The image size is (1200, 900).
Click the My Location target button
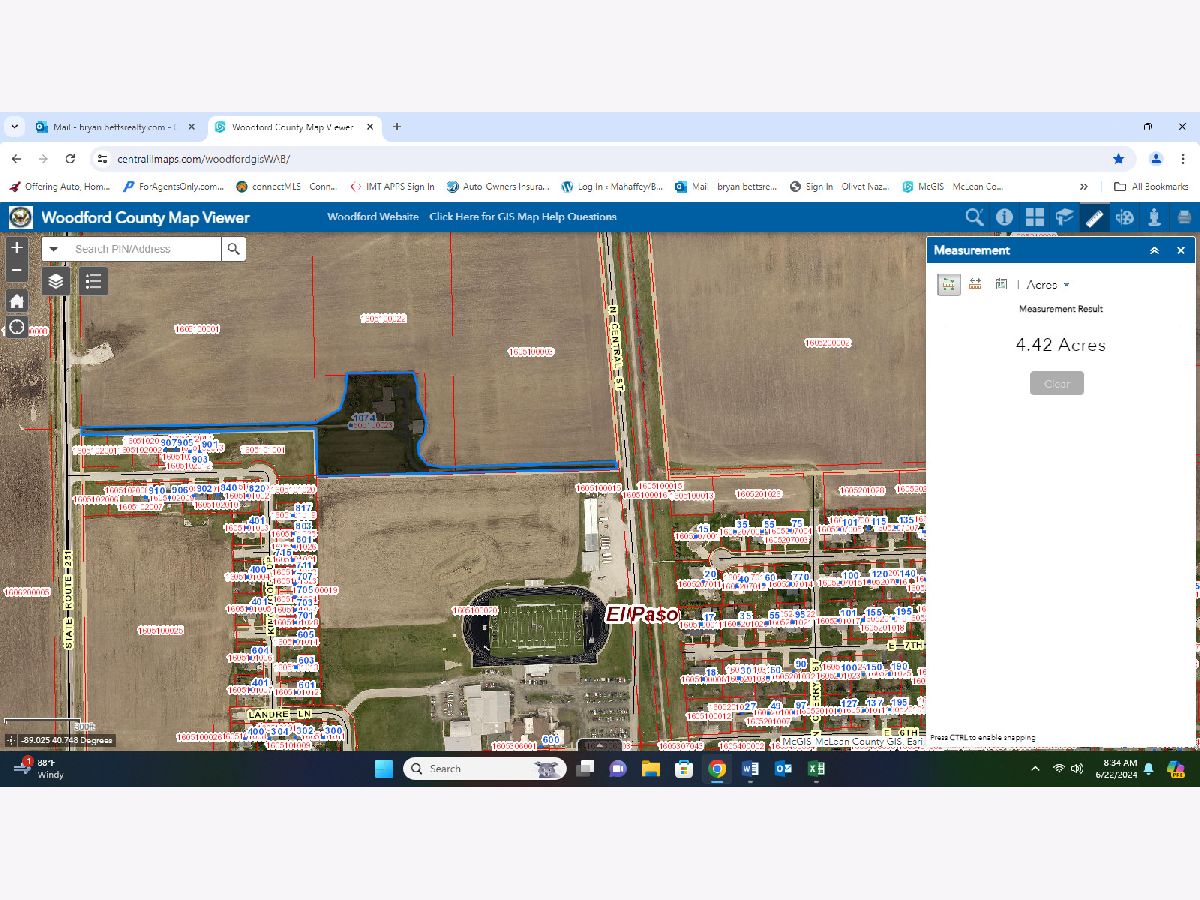click(17, 327)
